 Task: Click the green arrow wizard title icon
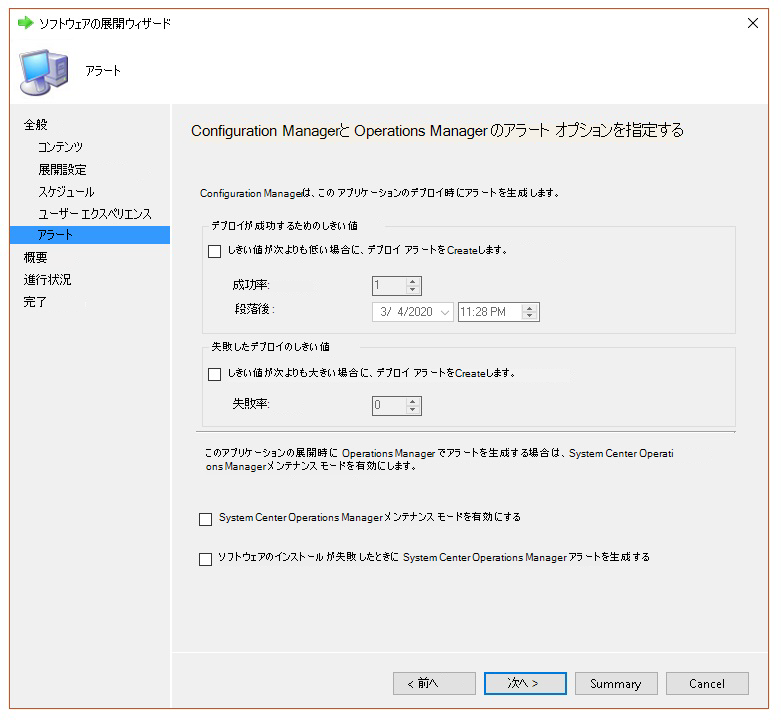[25, 23]
